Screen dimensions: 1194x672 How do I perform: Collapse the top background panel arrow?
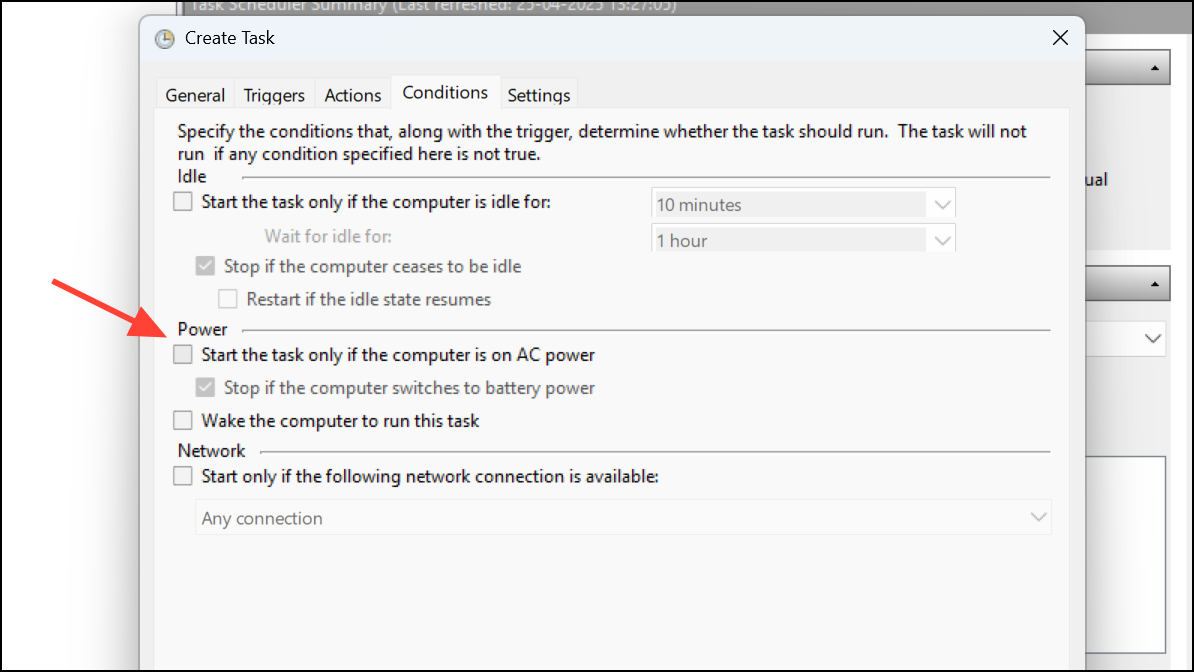tap(1154, 68)
